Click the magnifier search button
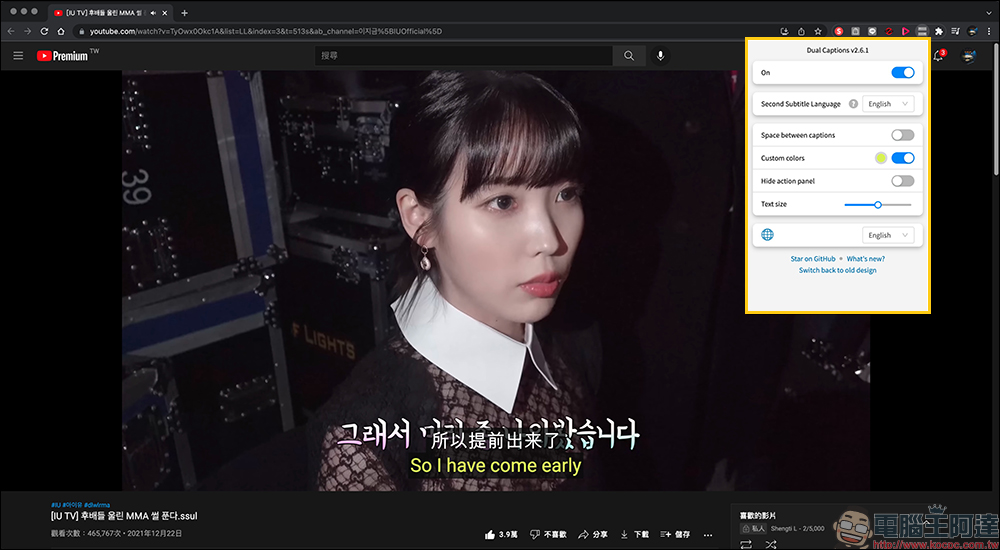This screenshot has width=1000, height=550. click(629, 56)
